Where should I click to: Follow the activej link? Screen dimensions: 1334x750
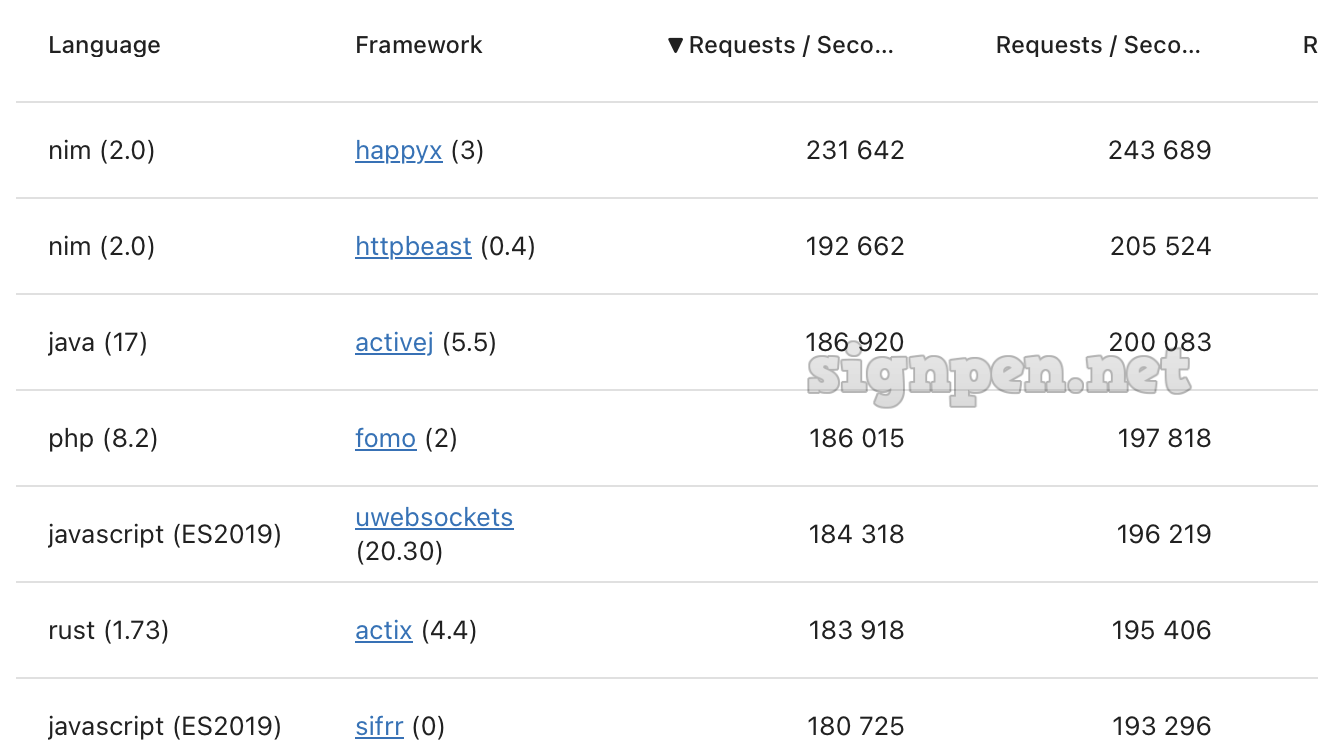(x=394, y=342)
